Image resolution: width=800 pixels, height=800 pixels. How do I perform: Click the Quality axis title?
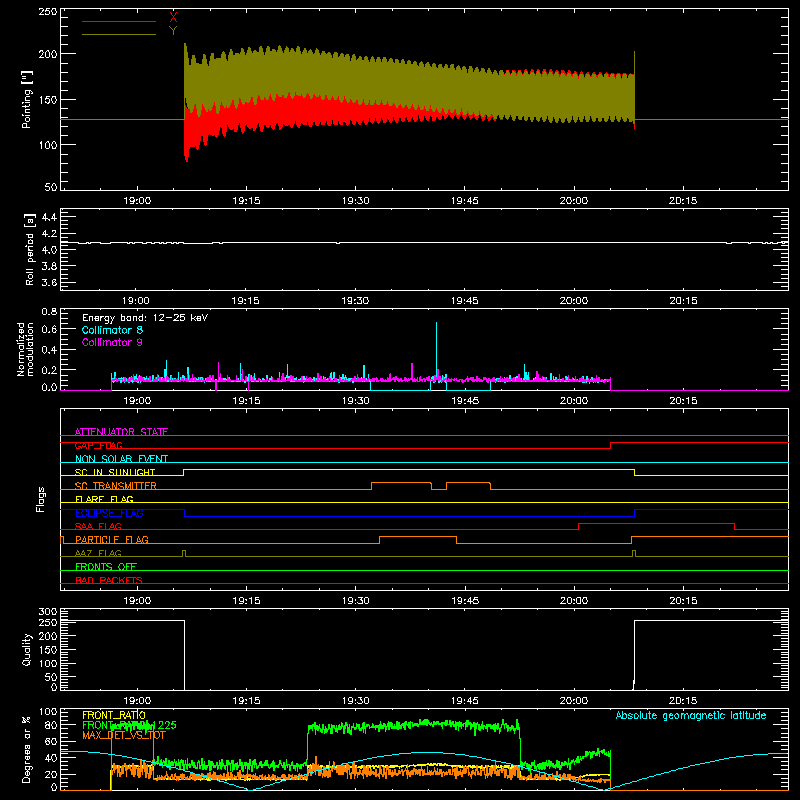click(x=27, y=649)
